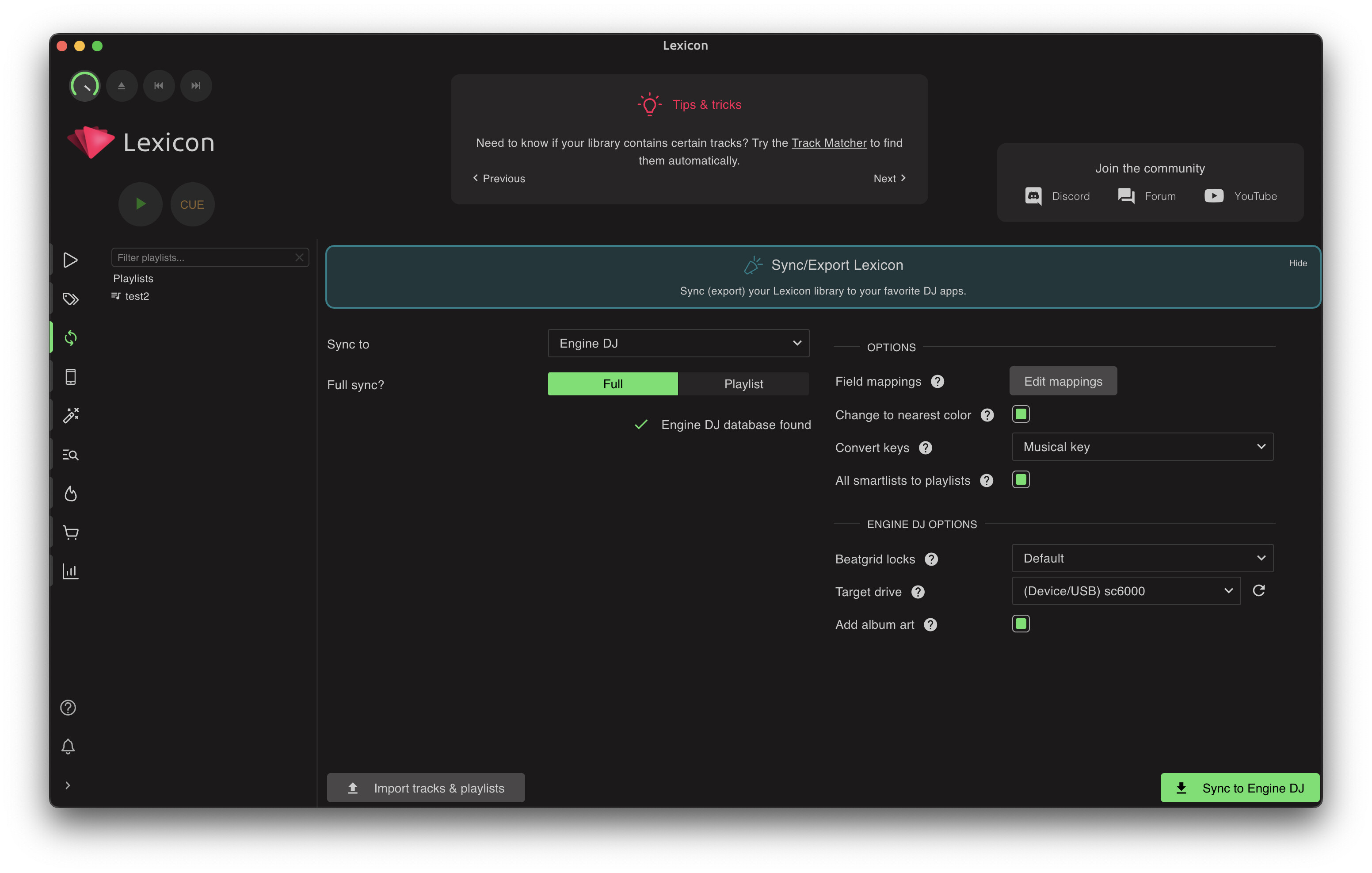Disable All smartlists to playlists checkbox
This screenshot has height=873, width=1372.
1021,479
